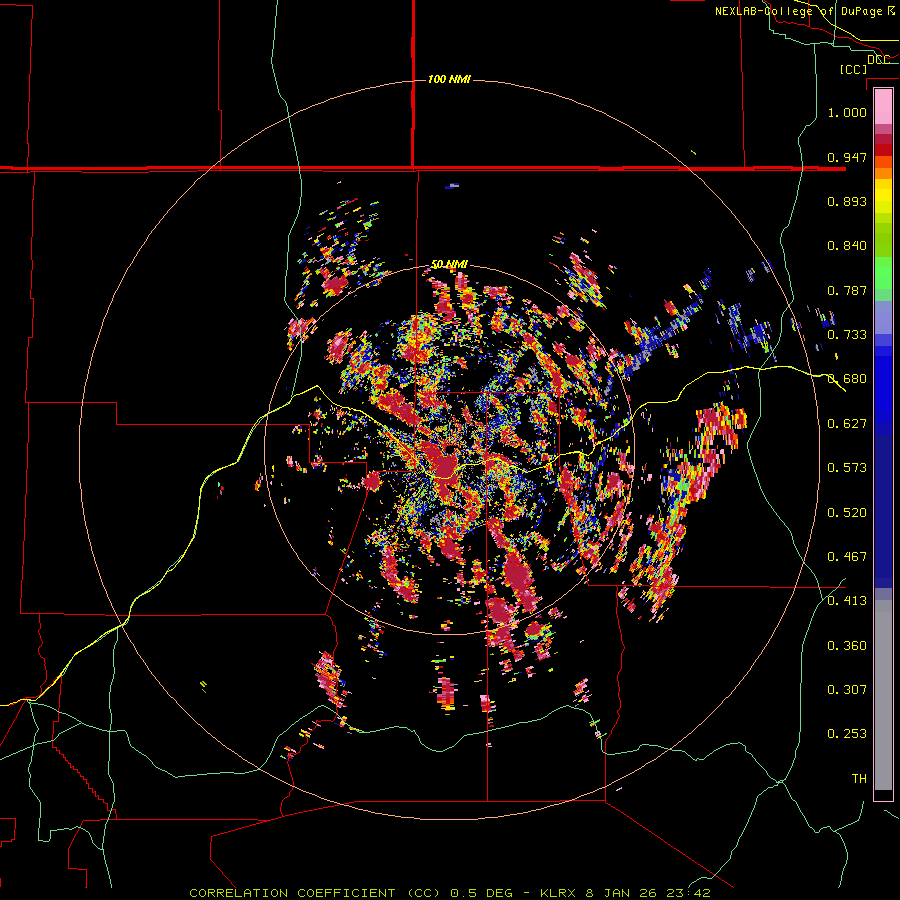The height and width of the screenshot is (900, 900).
Task: Select the 0.467 scale value
Action: tap(847, 557)
